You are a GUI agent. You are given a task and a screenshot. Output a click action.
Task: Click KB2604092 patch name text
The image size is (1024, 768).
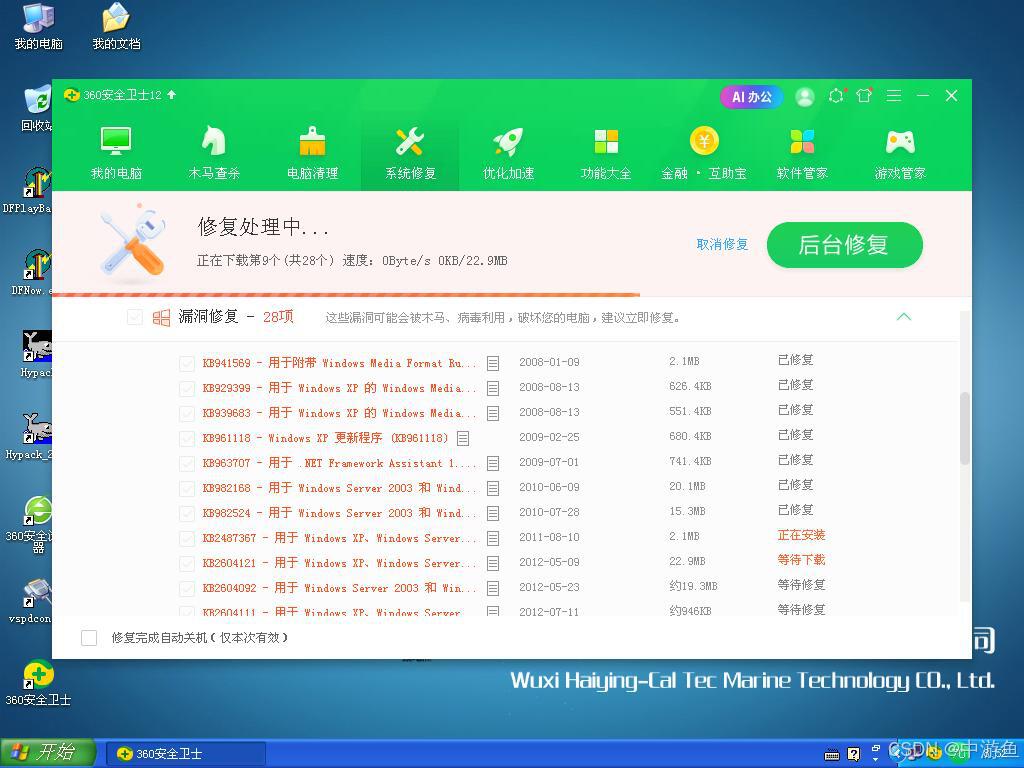click(x=340, y=587)
